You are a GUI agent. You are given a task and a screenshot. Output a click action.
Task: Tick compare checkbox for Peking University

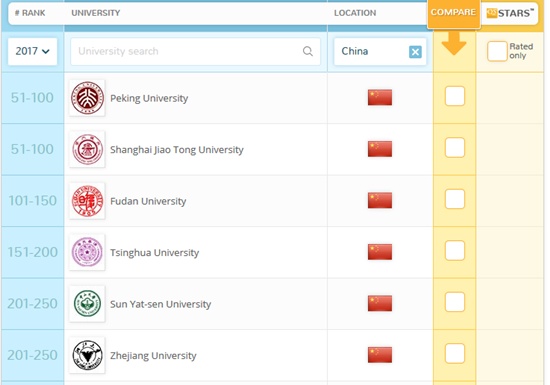coord(455,96)
